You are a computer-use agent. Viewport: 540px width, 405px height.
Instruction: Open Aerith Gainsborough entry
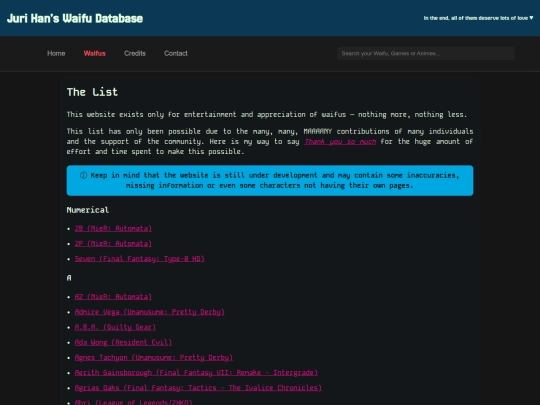click(196, 372)
